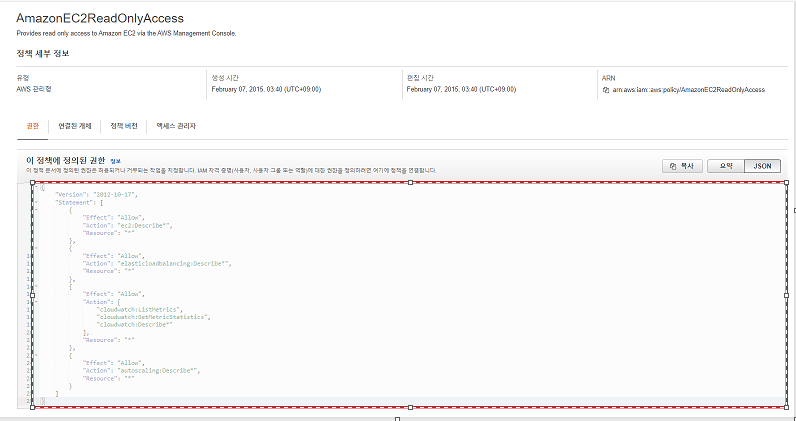Click the "ec2:Describe*" action line
Viewport: 796px width, 421px height.
coord(127,225)
